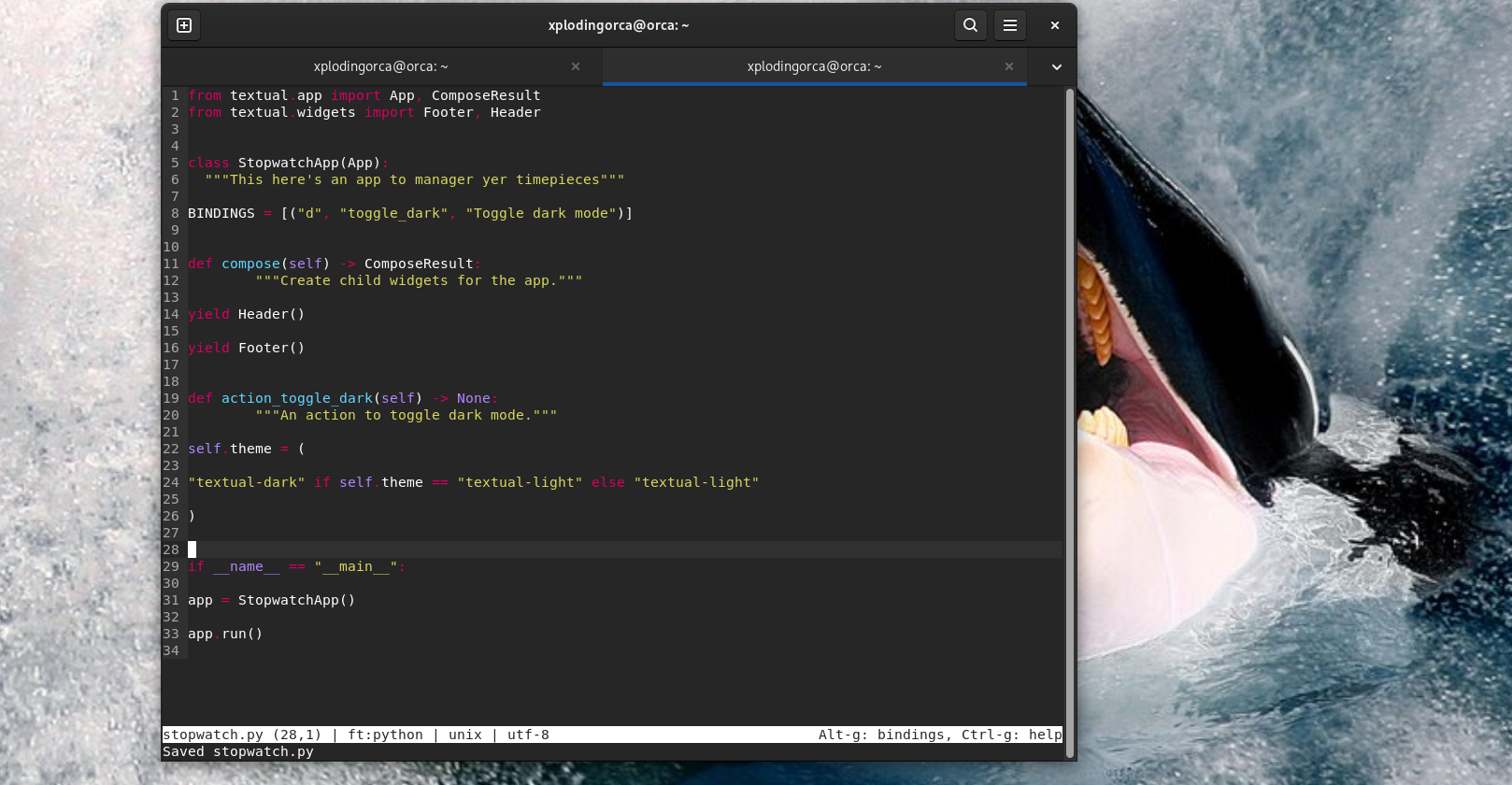The height and width of the screenshot is (785, 1512).
Task: Click 'Ctrl-g: help' hint in status bar
Action: pos(1012,735)
